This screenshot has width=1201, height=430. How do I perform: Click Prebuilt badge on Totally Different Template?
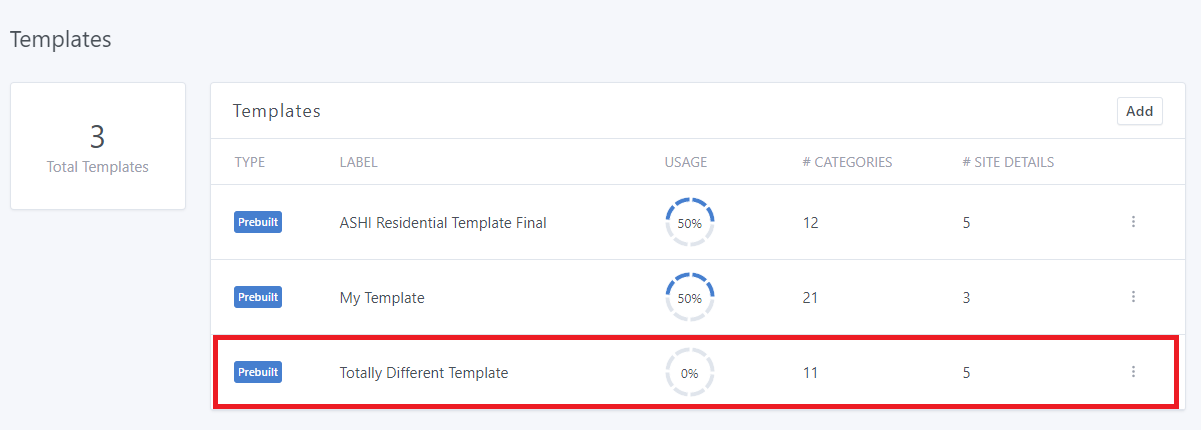258,372
